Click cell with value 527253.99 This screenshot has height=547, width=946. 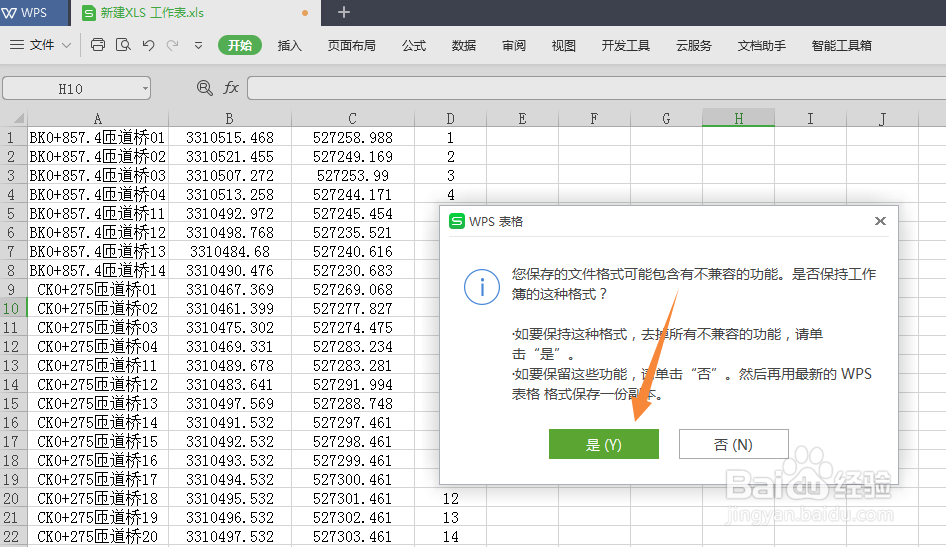(352, 175)
